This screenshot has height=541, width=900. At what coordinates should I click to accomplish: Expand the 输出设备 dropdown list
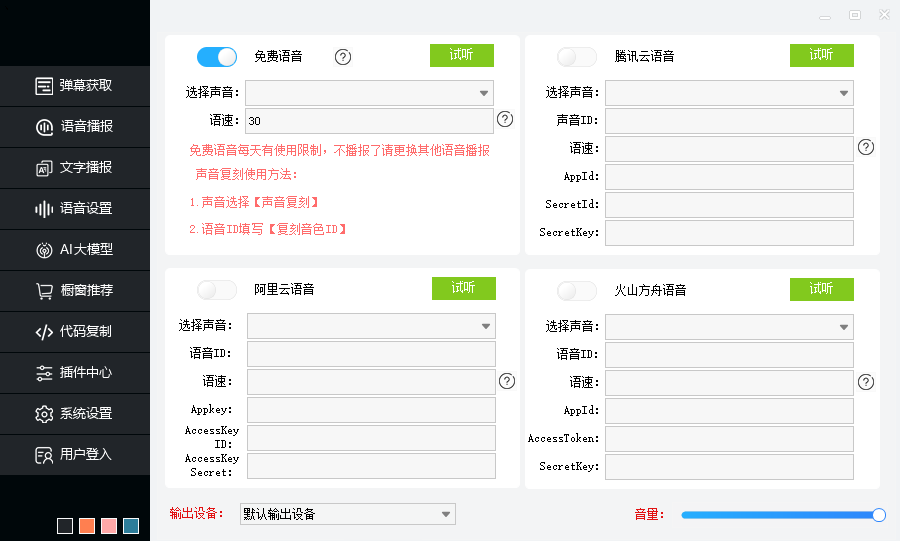click(348, 514)
